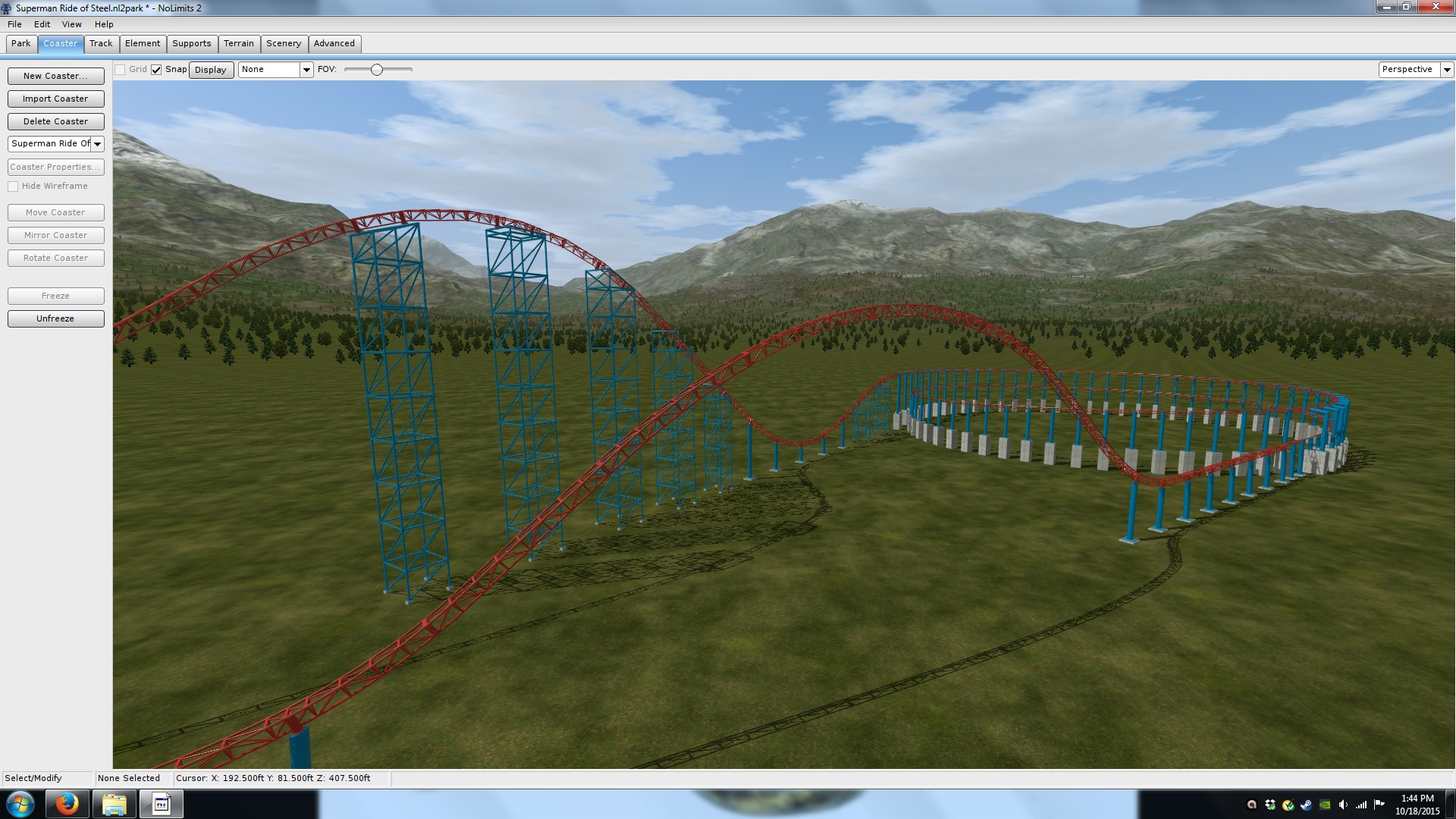Toggle the Snap checkbox off
This screenshot has width=1456, height=819.
pos(156,70)
